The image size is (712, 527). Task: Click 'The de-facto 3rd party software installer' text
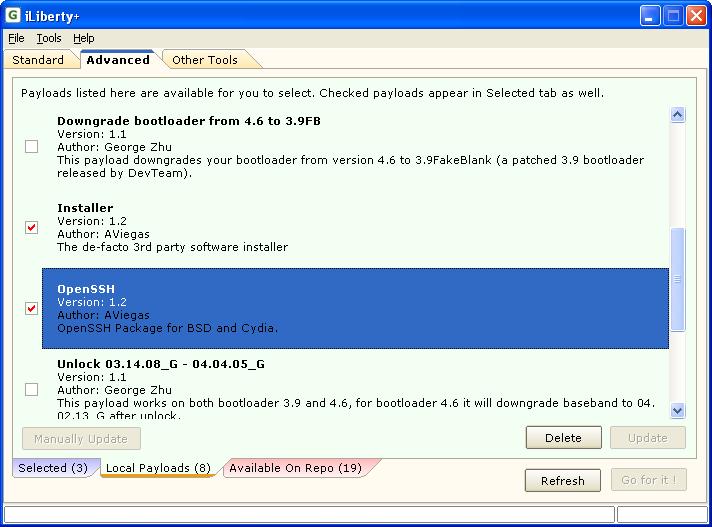173,247
